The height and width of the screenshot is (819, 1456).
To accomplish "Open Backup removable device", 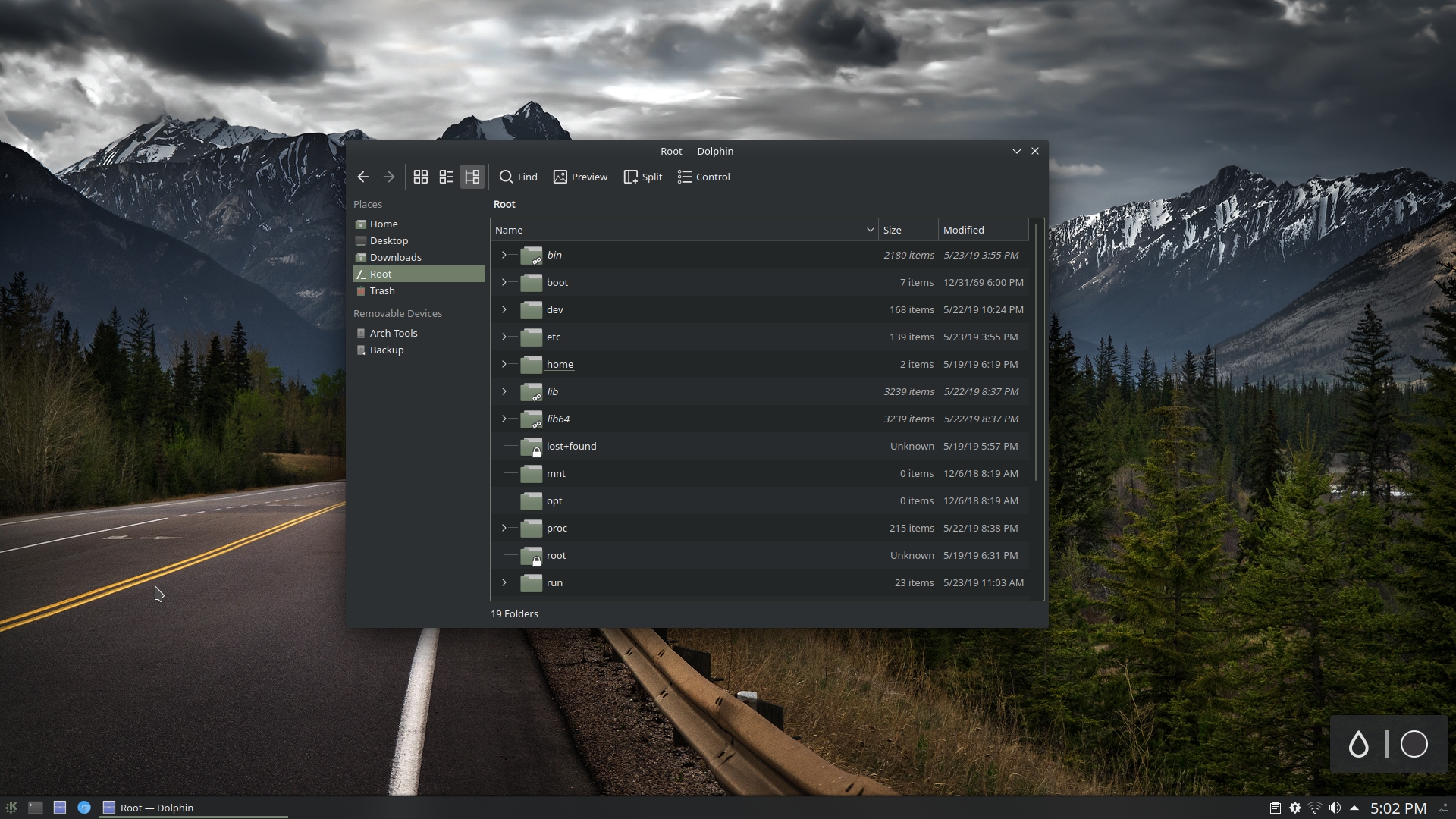I will (x=419, y=350).
